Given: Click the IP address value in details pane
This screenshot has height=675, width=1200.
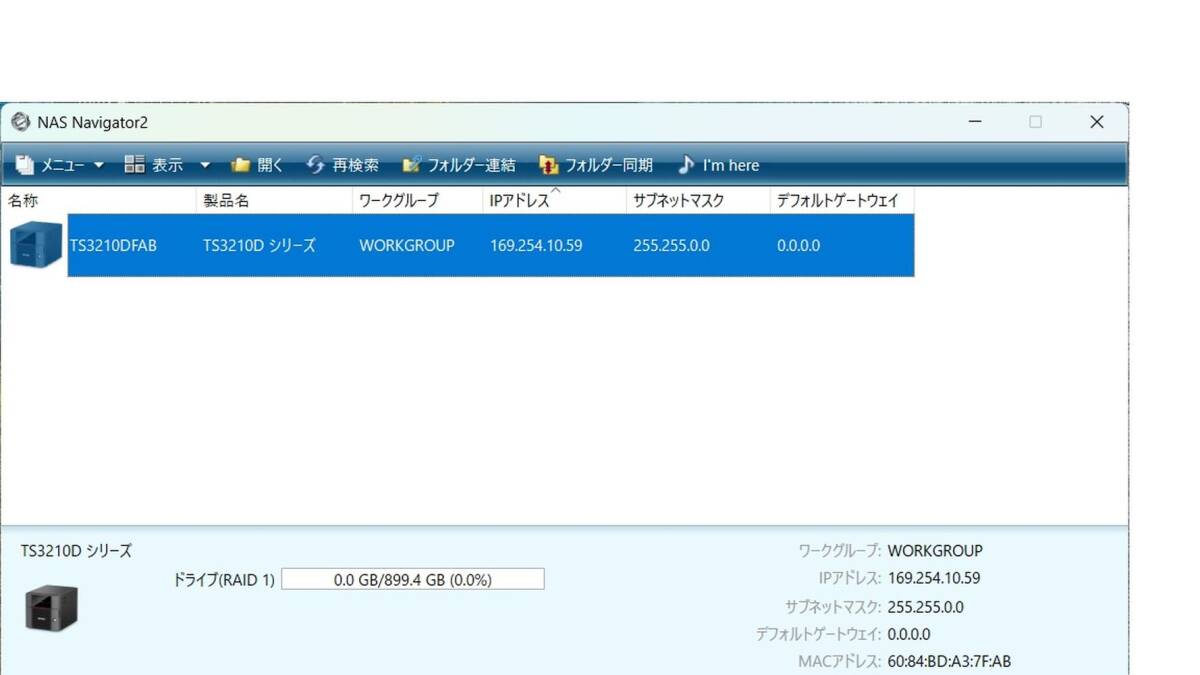Looking at the screenshot, I should coord(934,578).
